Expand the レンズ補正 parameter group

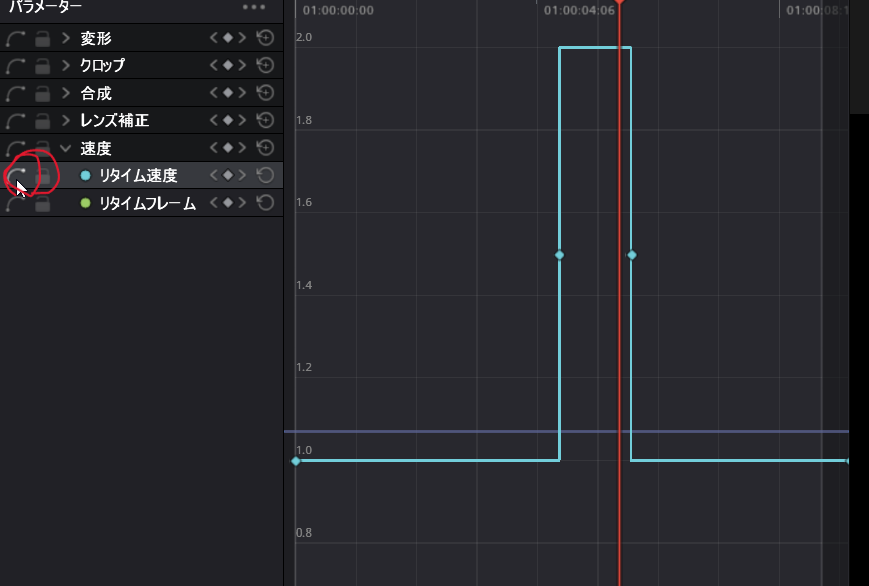[66, 121]
